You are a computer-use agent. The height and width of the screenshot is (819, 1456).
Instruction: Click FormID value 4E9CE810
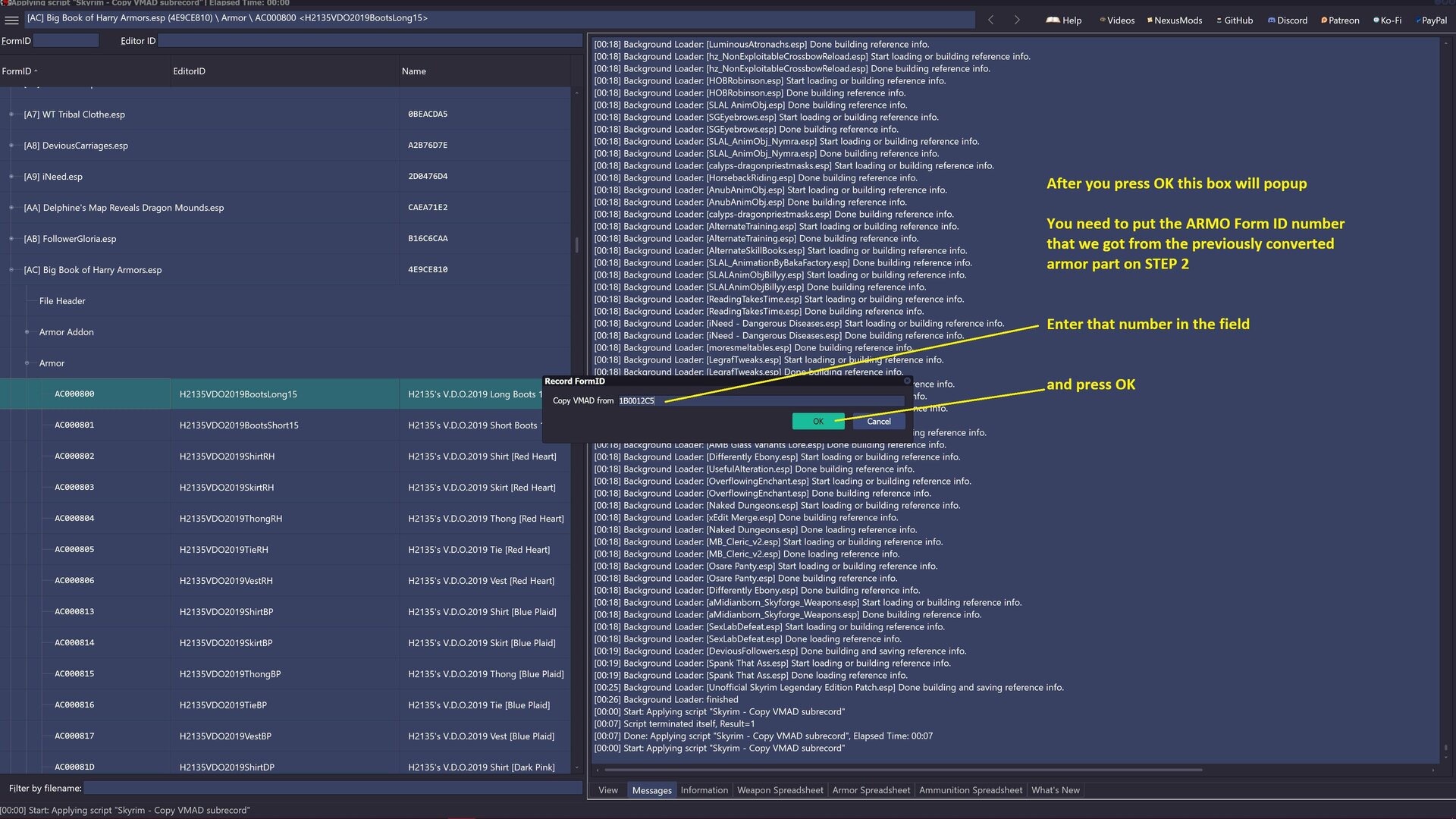click(x=428, y=270)
